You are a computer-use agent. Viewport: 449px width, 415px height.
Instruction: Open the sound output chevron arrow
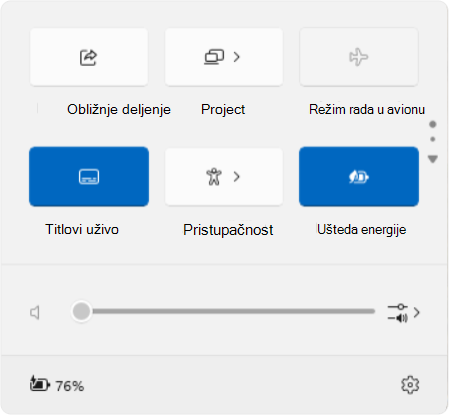point(416,312)
